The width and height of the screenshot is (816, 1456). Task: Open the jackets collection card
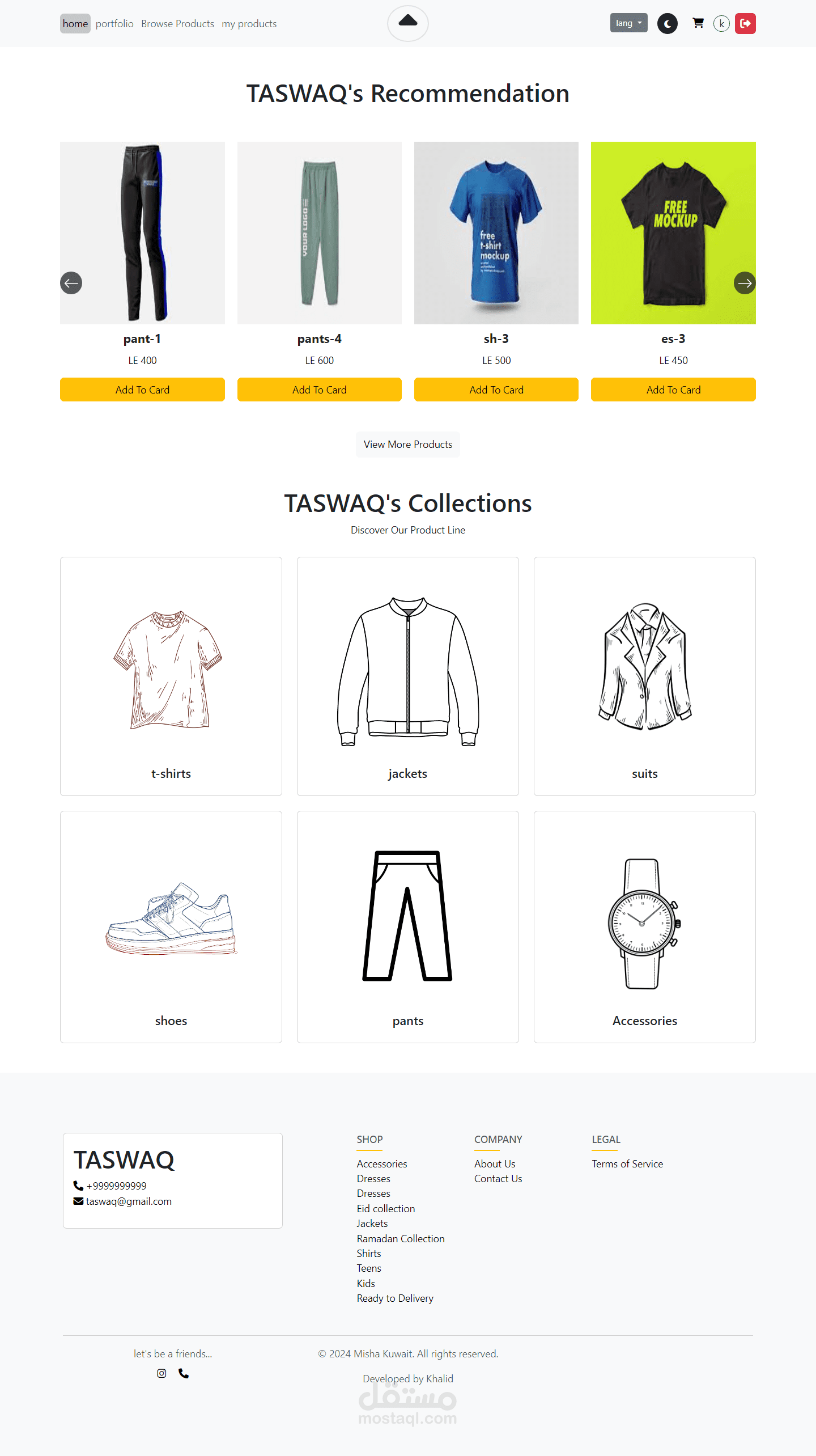click(408, 676)
